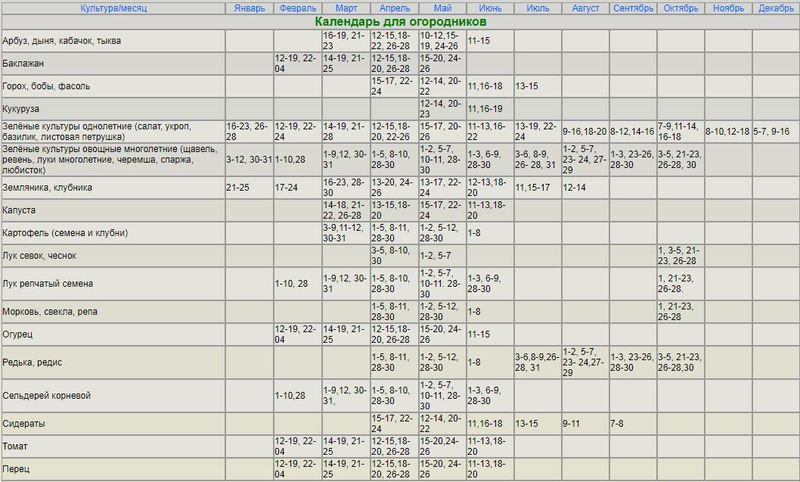Open the Июль header link

[537, 7]
